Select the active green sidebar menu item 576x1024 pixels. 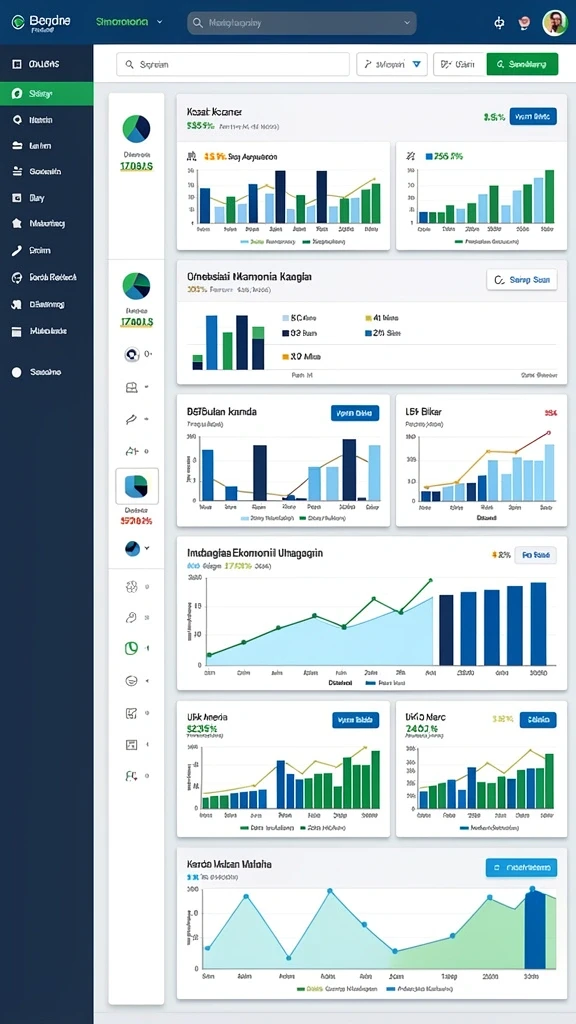click(x=46, y=93)
